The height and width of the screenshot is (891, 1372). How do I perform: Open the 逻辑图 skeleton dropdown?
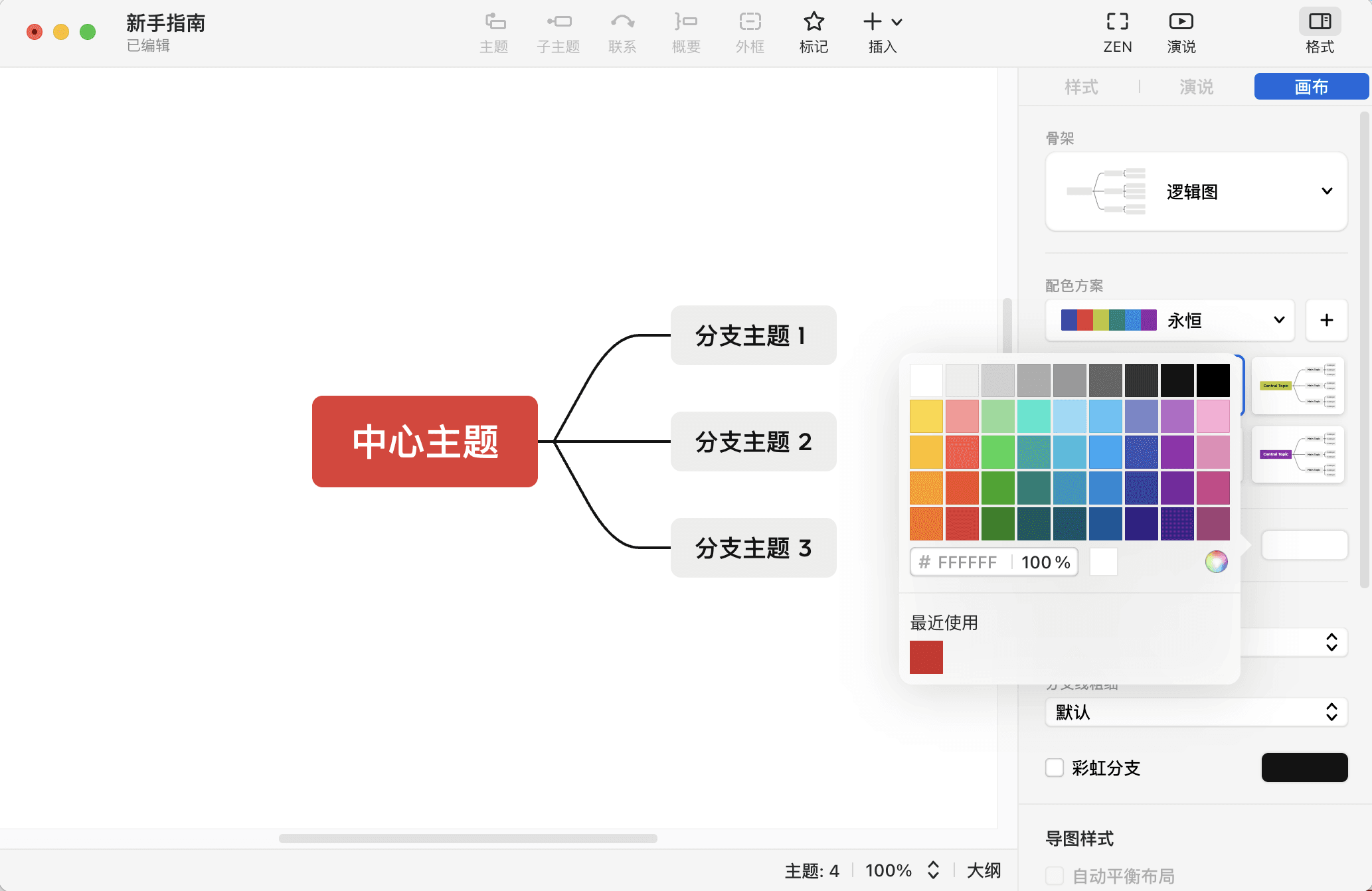coord(1327,191)
